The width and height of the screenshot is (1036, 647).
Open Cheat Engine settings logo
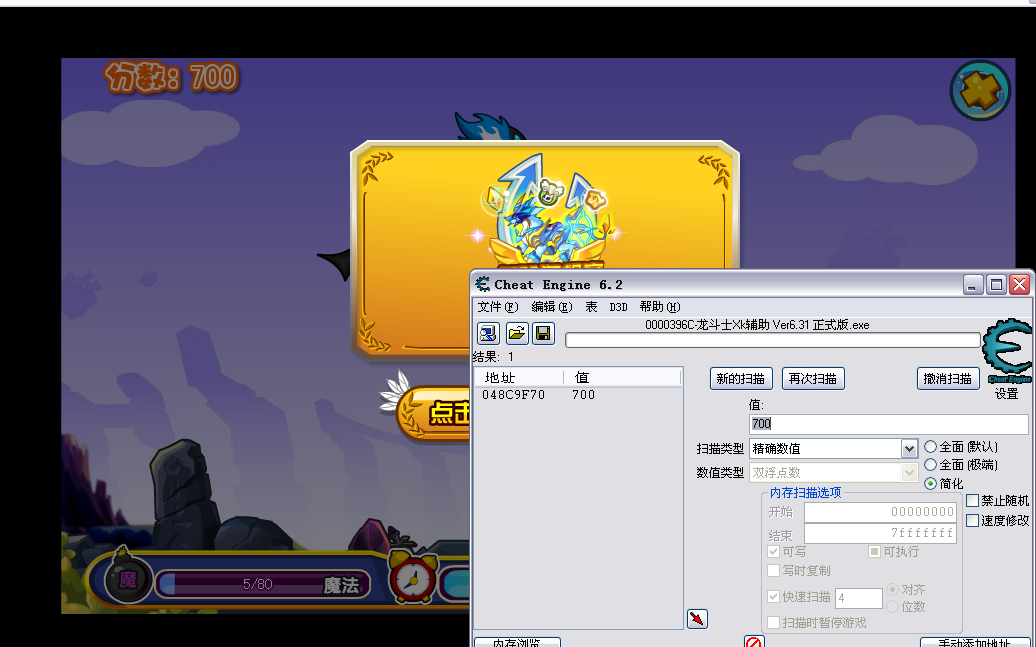1008,352
